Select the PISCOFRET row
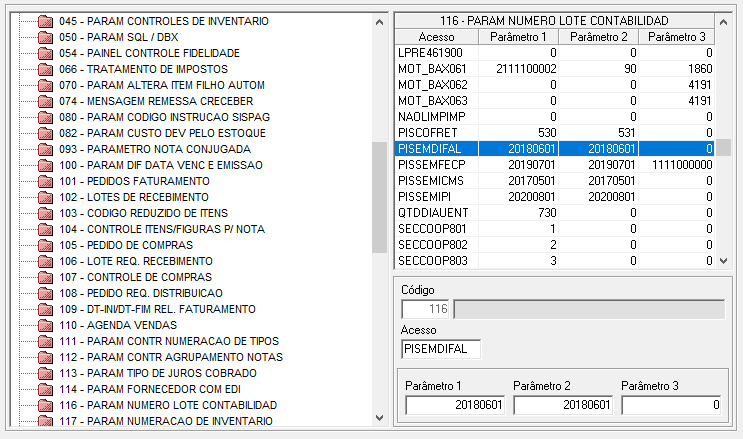The image size is (743, 439). (554, 133)
